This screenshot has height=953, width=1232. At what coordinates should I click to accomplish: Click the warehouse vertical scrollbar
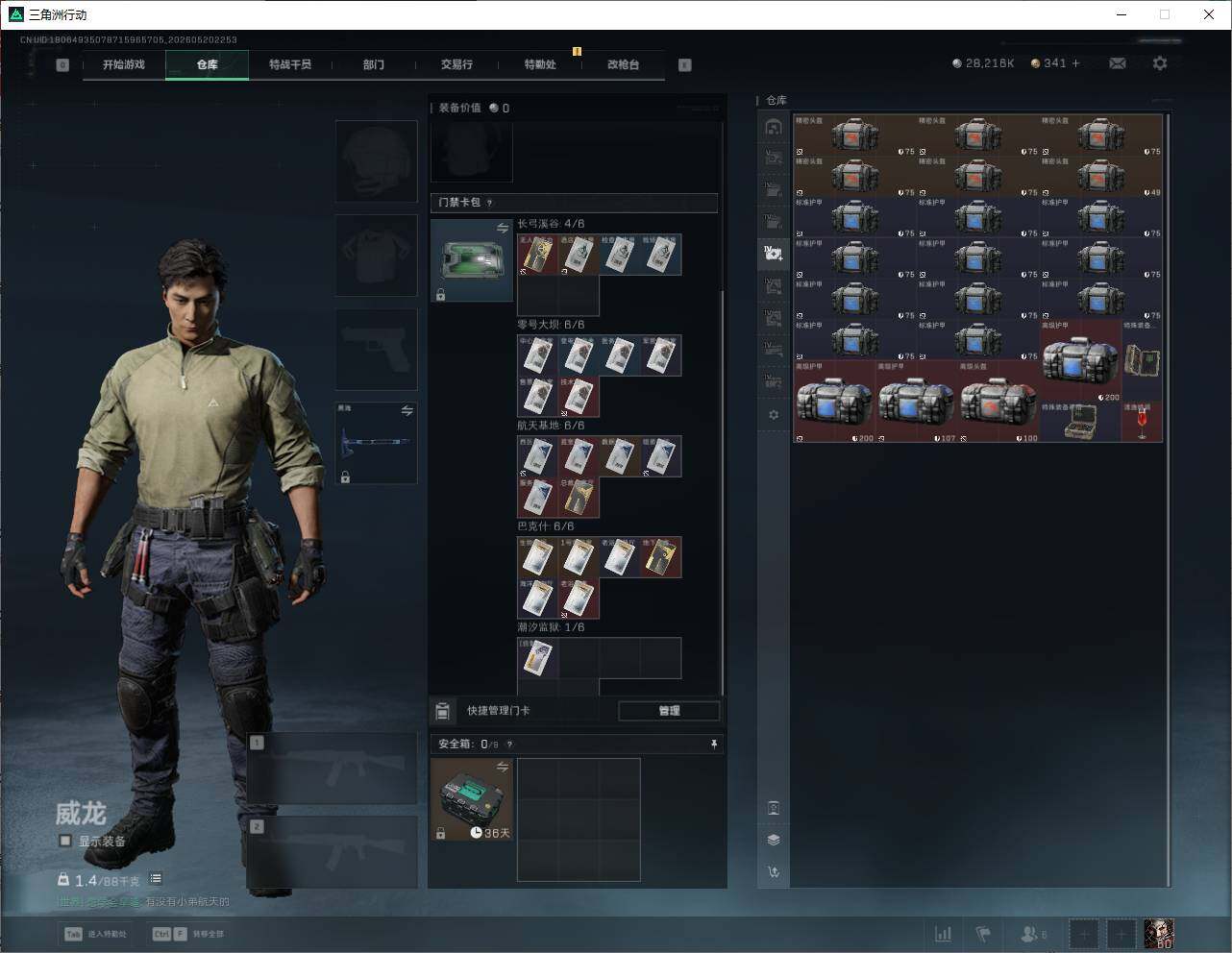click(1168, 500)
